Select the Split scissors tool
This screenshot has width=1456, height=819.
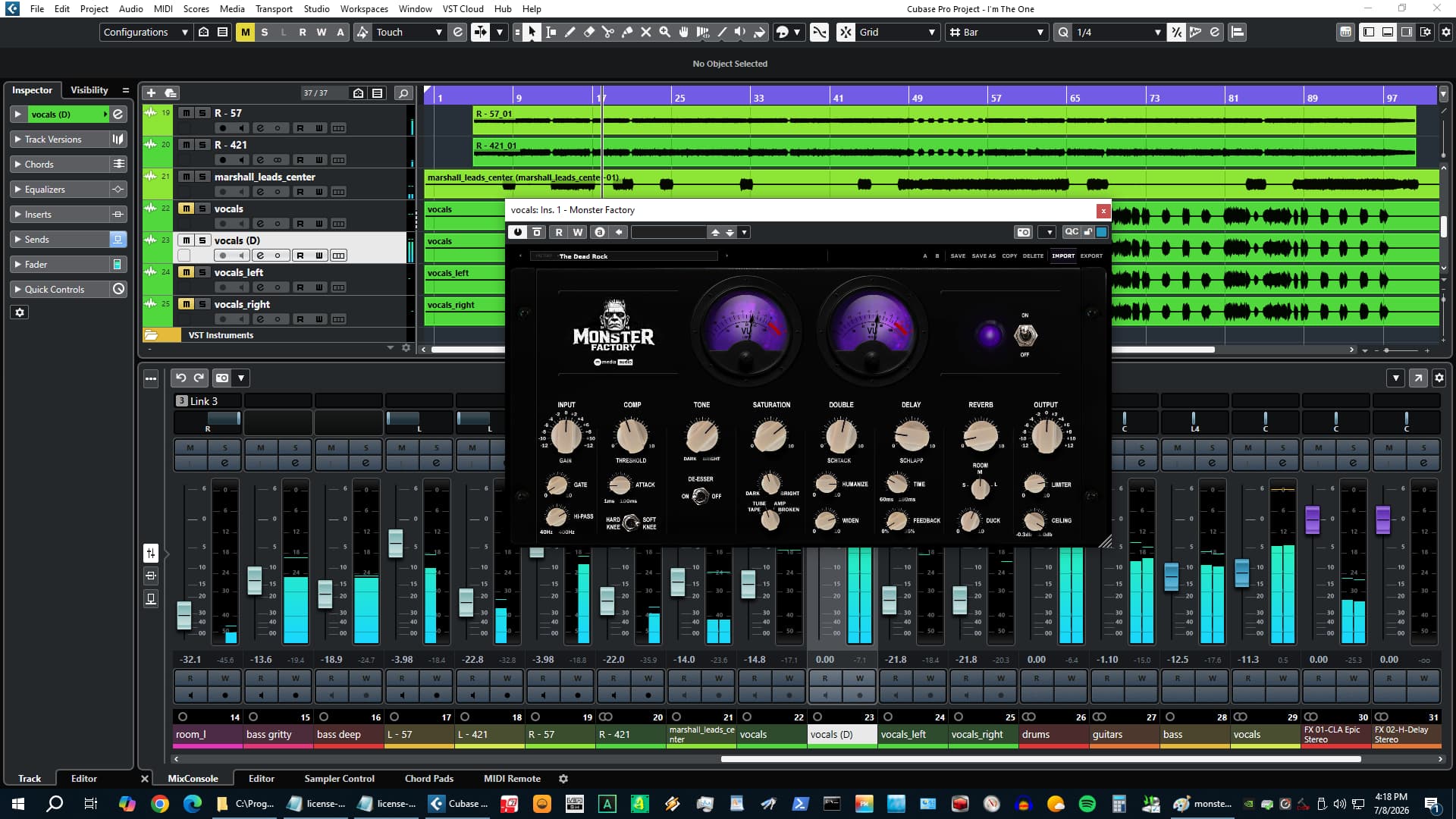pyautogui.click(x=608, y=32)
